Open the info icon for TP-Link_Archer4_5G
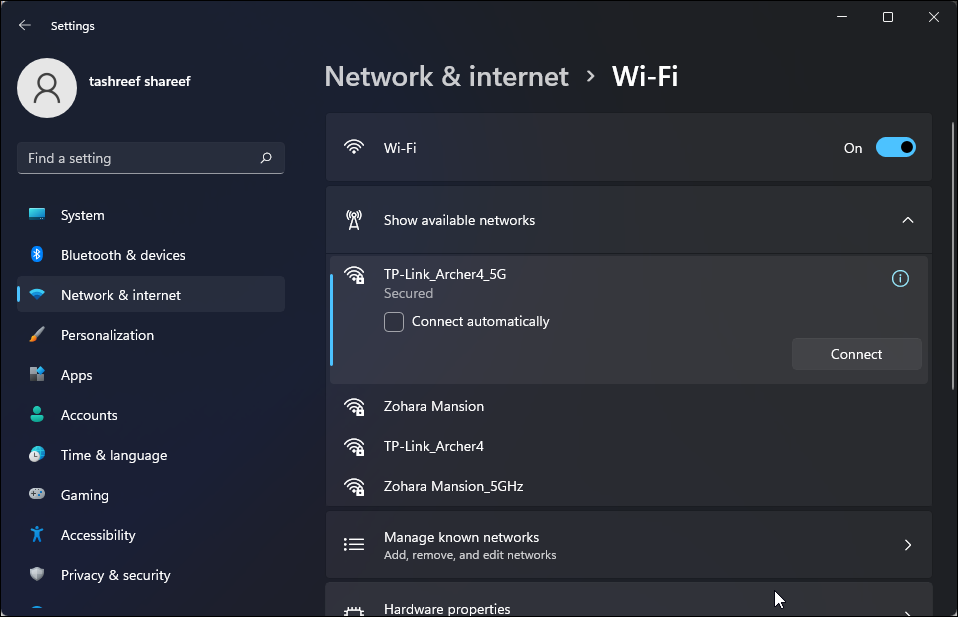Screen dimensions: 958x617 900,278
